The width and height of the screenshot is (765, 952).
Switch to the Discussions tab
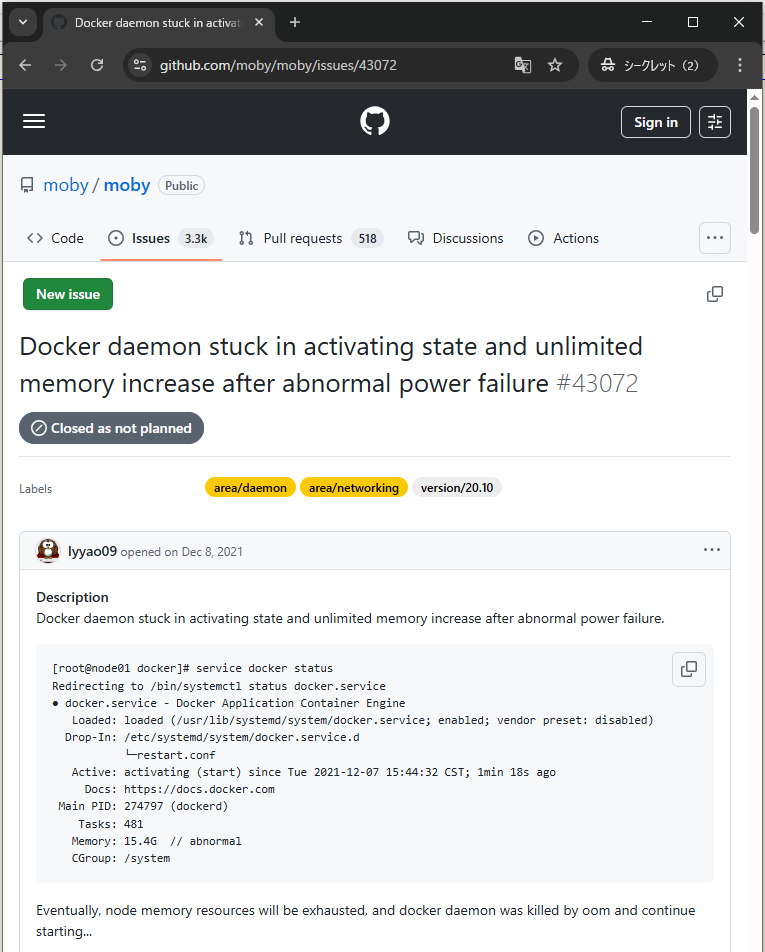pos(456,238)
